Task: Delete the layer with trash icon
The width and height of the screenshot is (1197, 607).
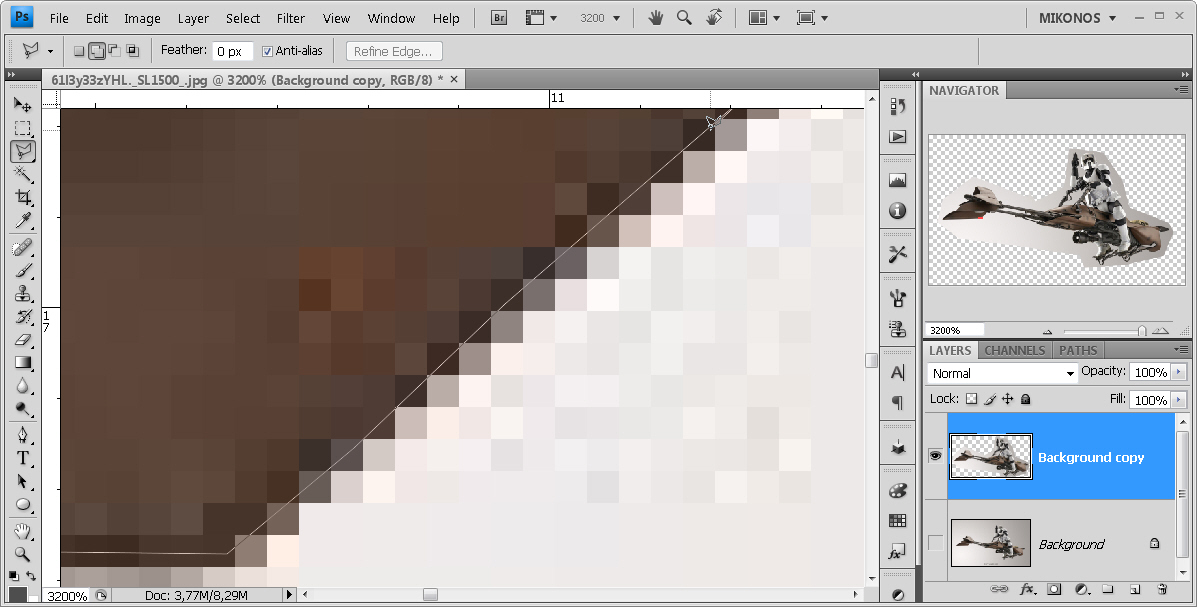Action: coord(1162,589)
